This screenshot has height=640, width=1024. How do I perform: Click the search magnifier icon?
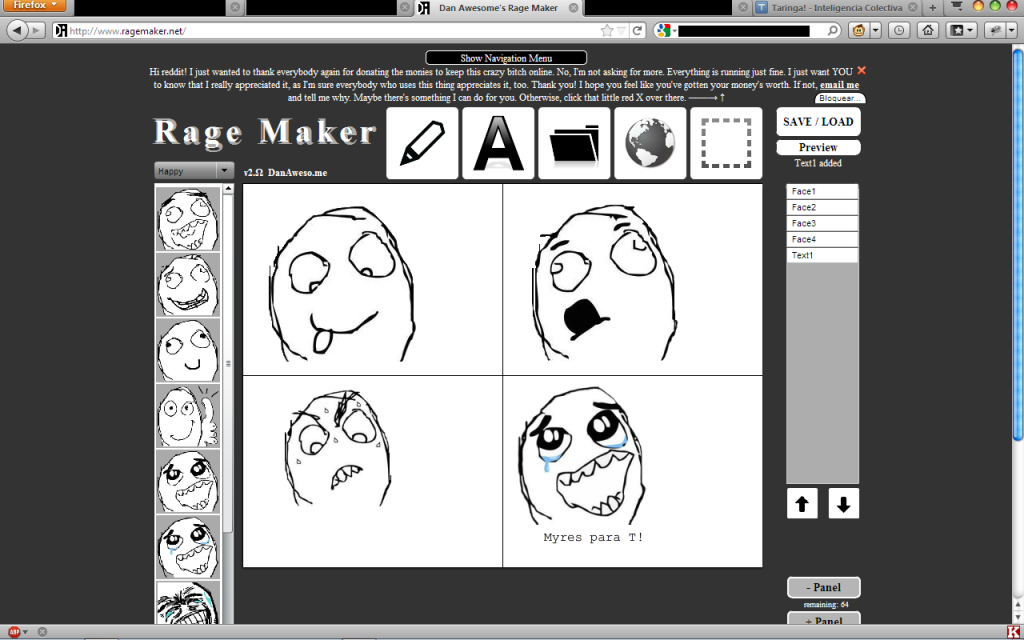(x=833, y=30)
